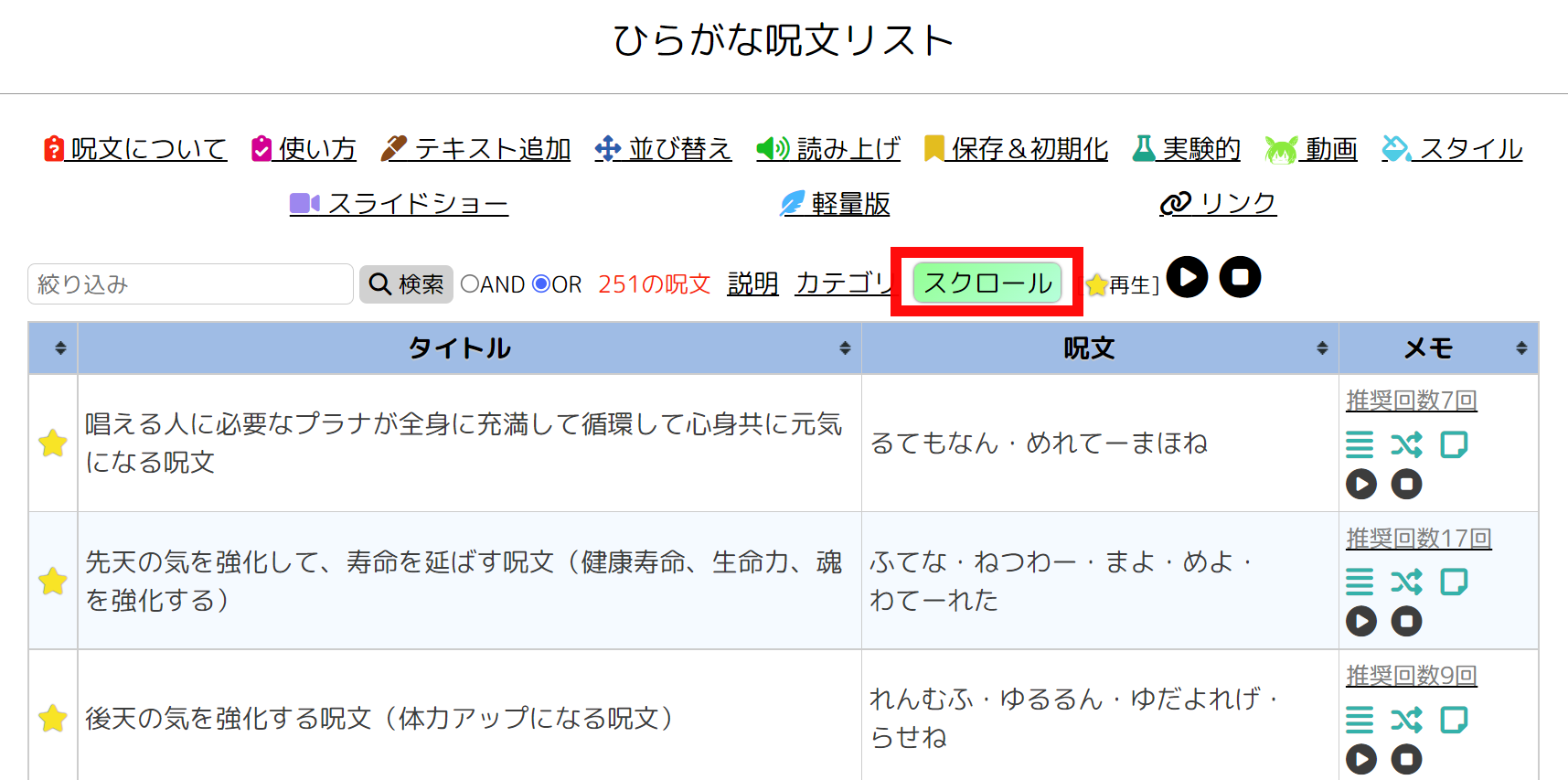Viewport: 1568px width, 780px height.
Task: Sort by the 呪文 column header
Action: [1089, 348]
